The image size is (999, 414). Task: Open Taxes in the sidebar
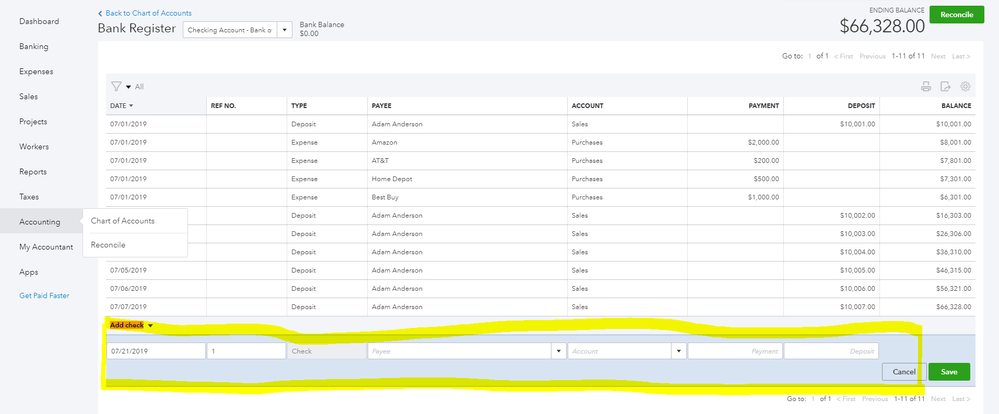[29, 197]
